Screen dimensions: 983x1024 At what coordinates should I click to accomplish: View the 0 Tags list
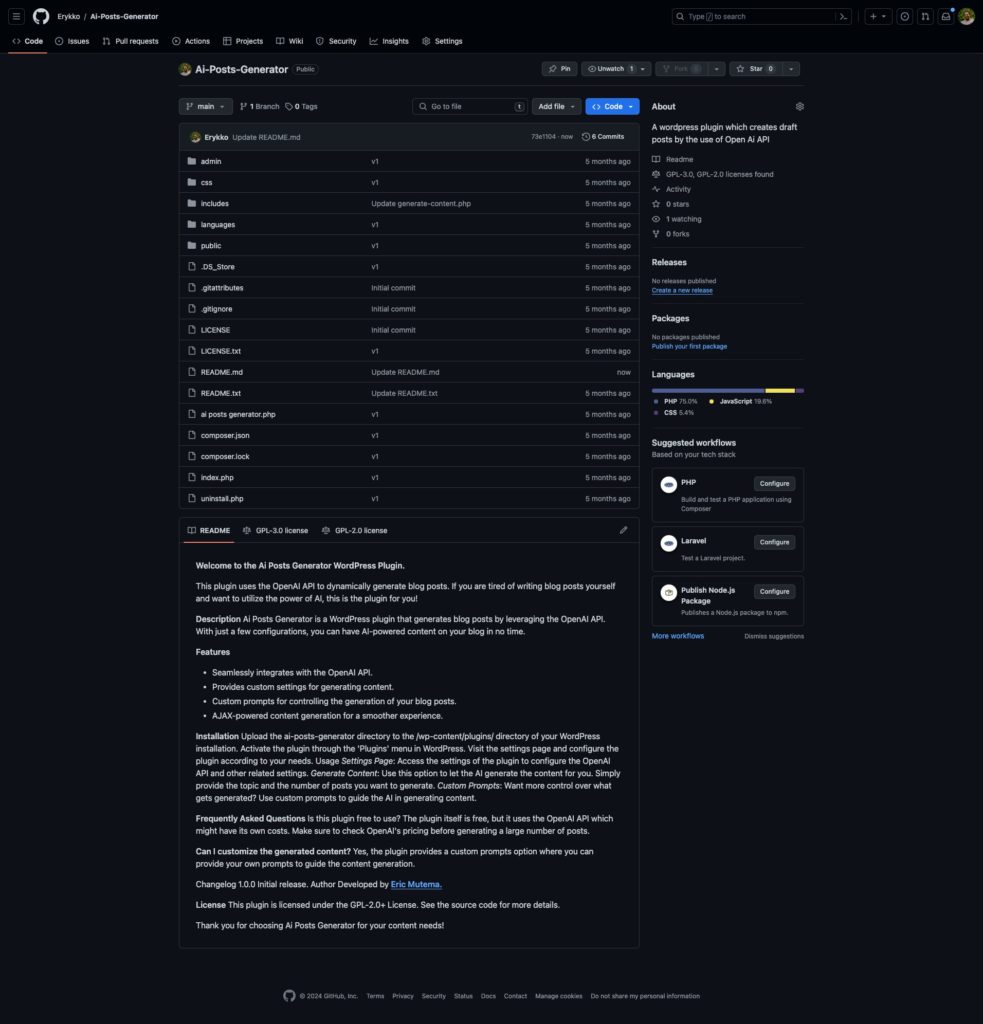click(301, 106)
